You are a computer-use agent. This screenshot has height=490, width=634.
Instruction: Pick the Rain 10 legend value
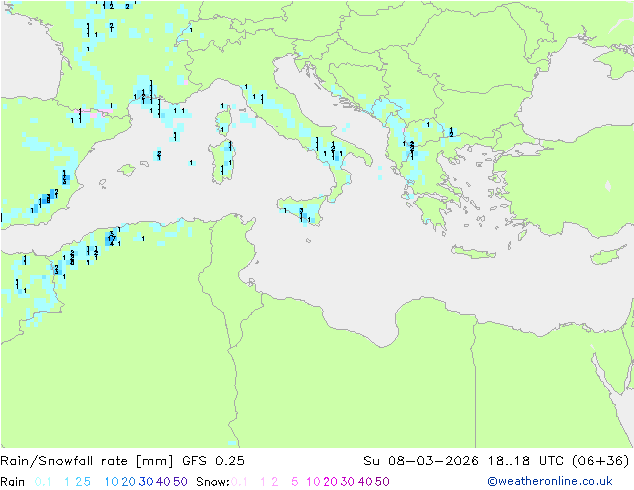112,482
